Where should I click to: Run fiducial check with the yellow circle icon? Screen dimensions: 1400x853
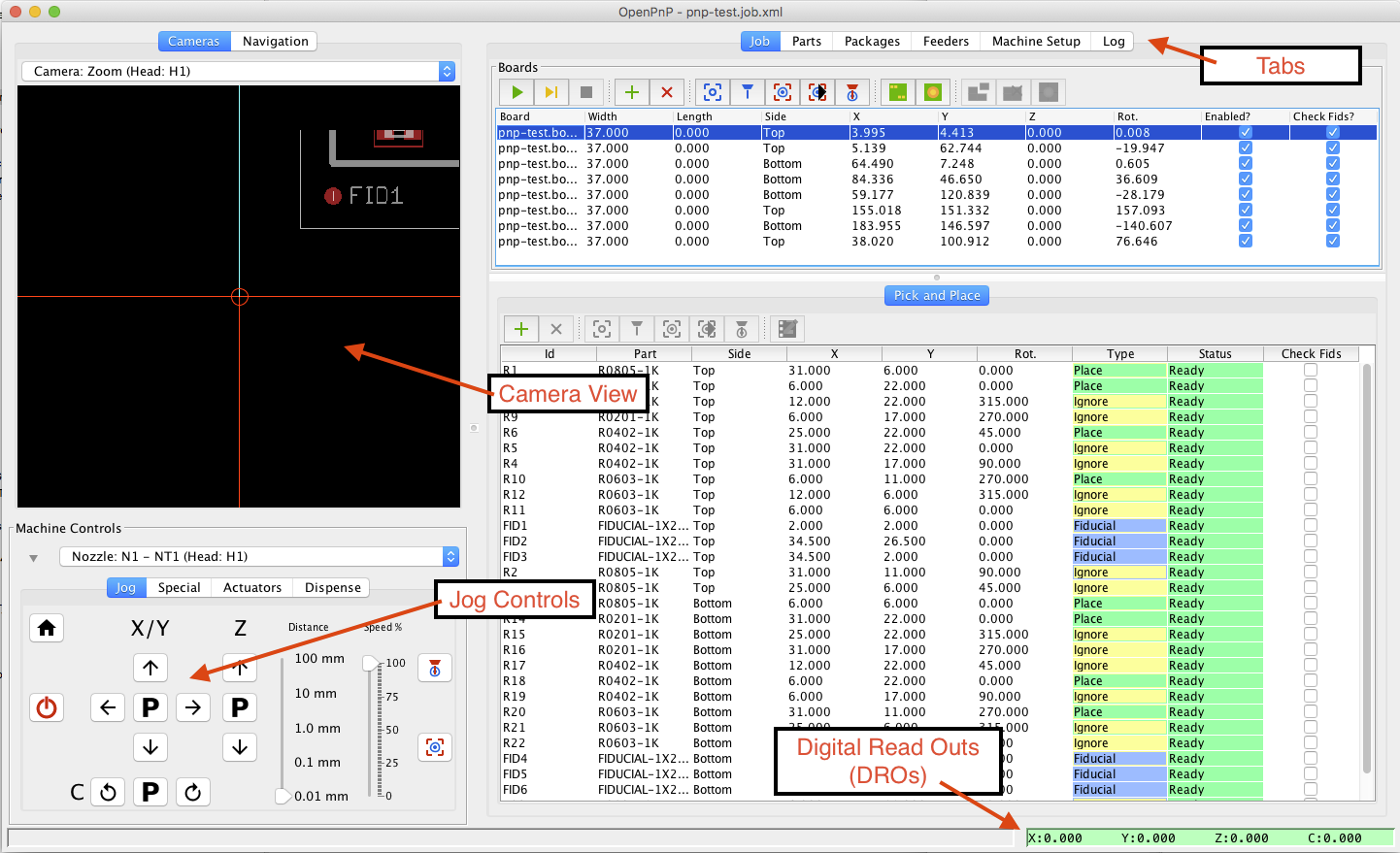[932, 92]
